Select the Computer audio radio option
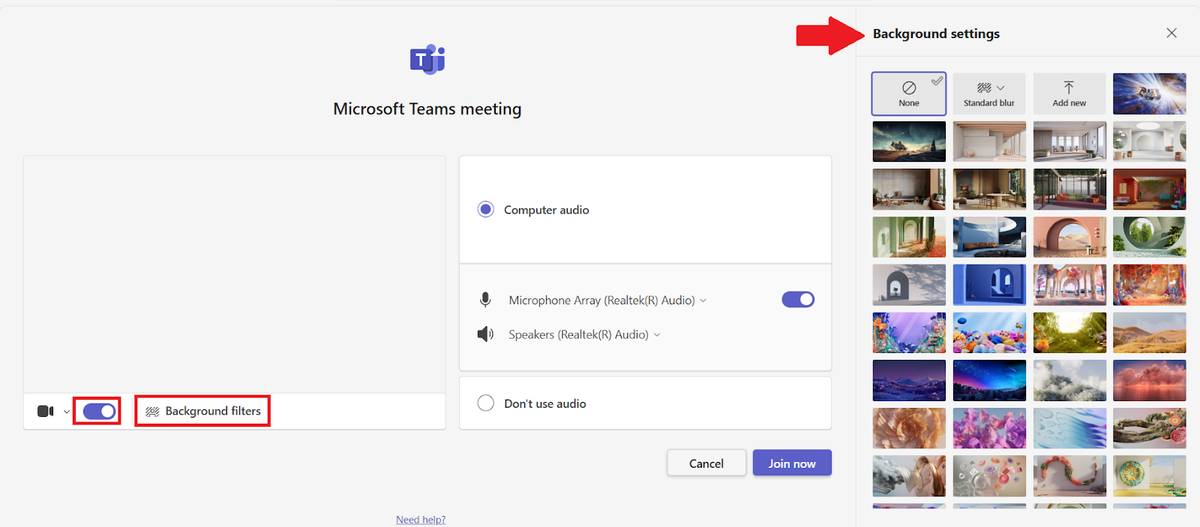1200x527 pixels. (486, 210)
